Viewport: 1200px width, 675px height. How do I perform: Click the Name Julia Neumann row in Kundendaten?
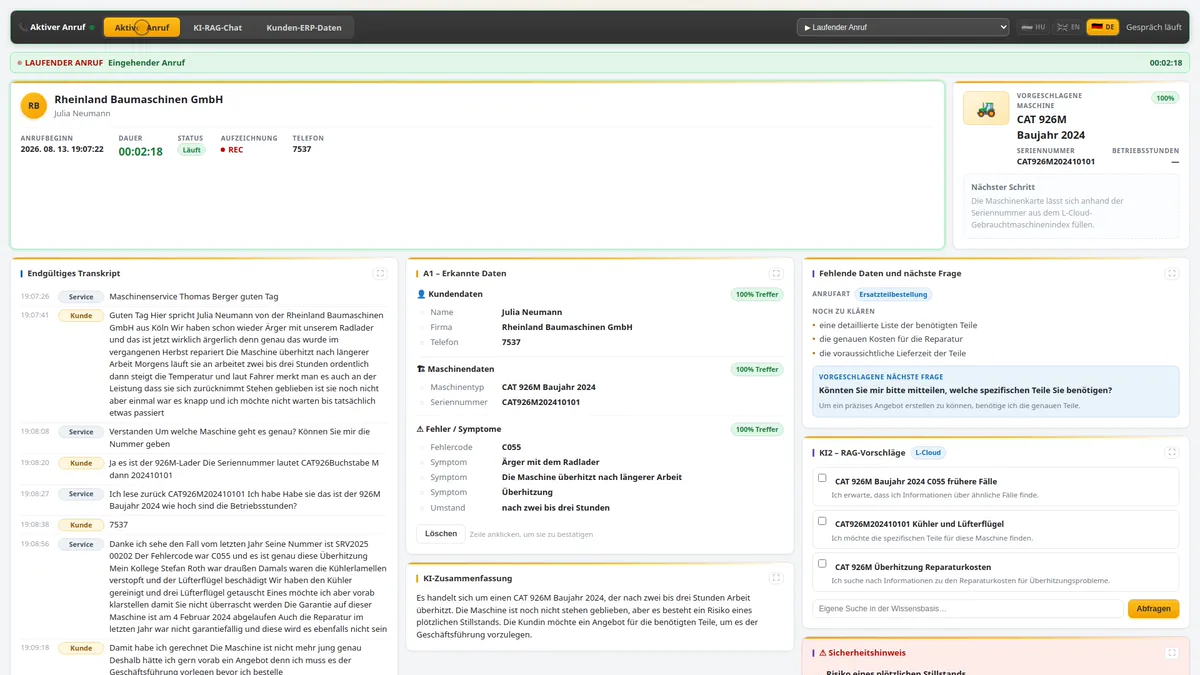coord(600,312)
